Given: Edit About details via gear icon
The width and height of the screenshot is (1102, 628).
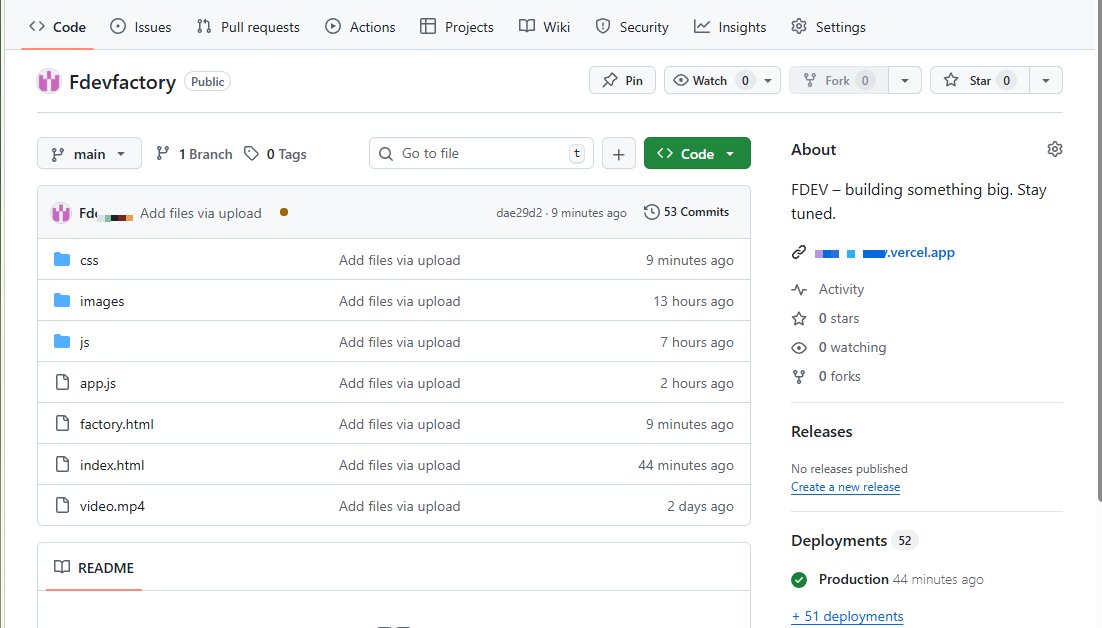Looking at the screenshot, I should [x=1054, y=149].
